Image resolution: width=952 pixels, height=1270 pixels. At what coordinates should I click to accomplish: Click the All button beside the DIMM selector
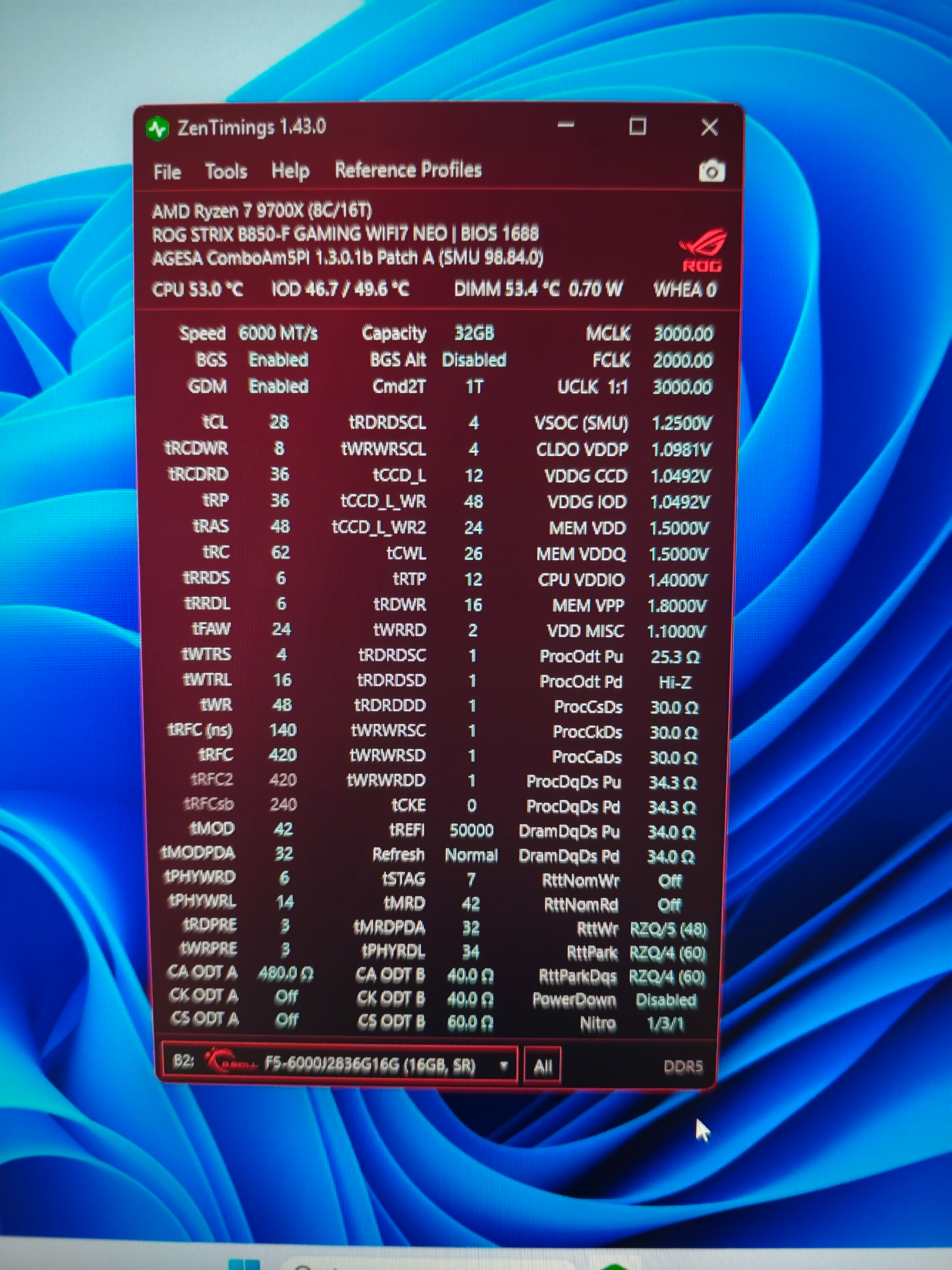click(x=542, y=1065)
